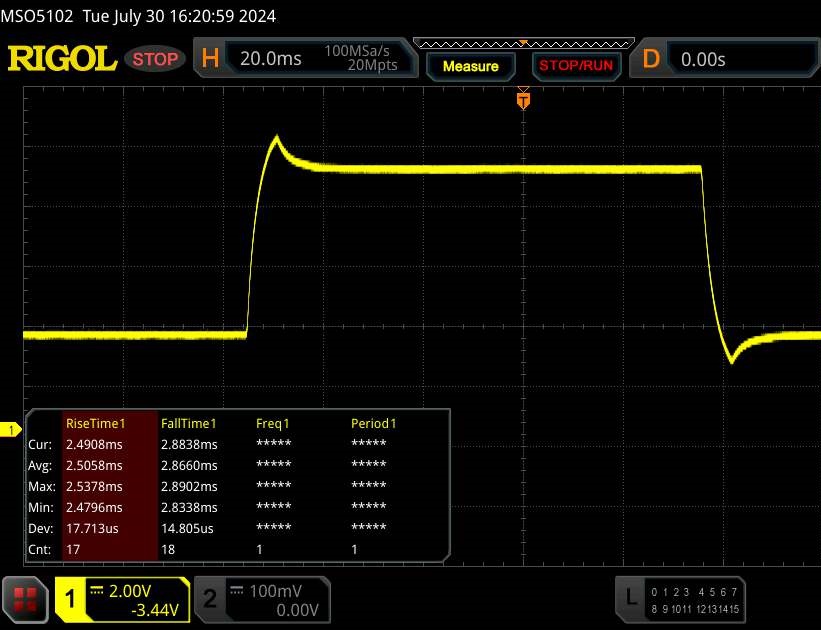Click channel 1 scale 2.00V
The image size is (821, 630).
point(130,591)
